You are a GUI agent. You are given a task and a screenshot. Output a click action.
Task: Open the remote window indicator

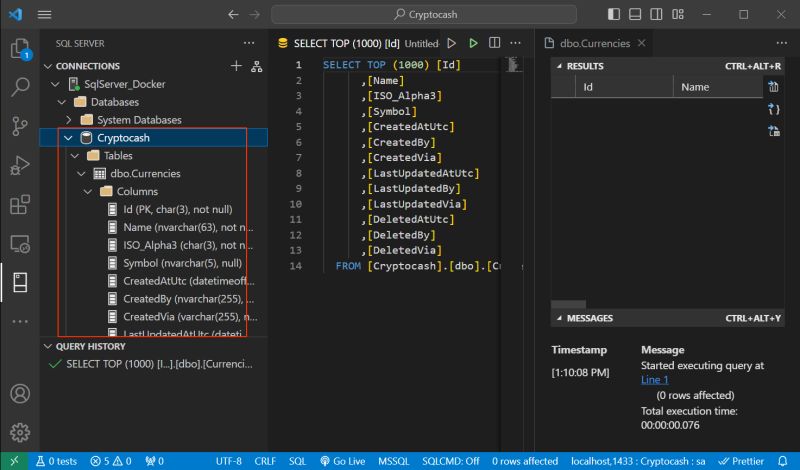pyautogui.click(x=14, y=461)
